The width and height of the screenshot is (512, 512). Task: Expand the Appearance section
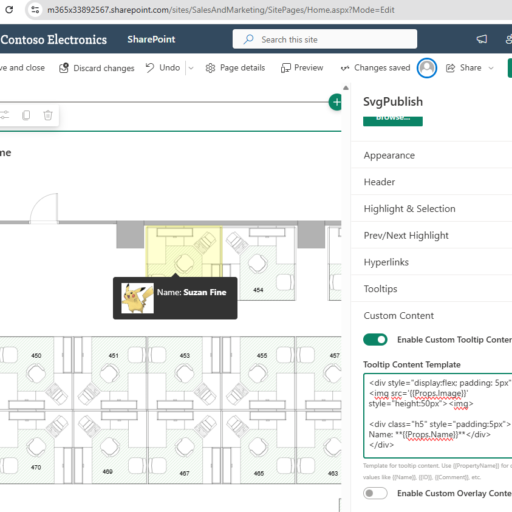point(431,155)
